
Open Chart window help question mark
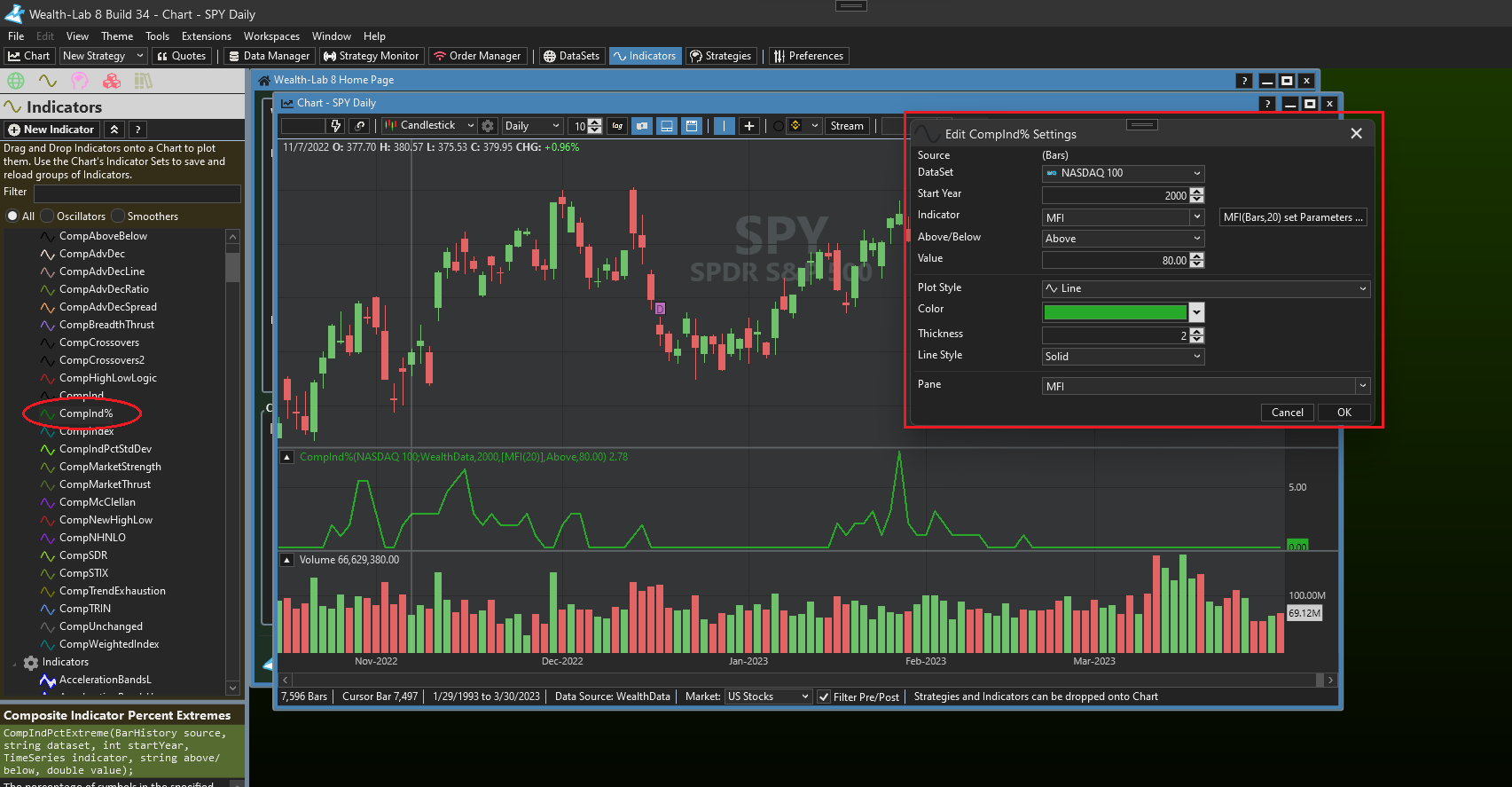[x=1268, y=104]
